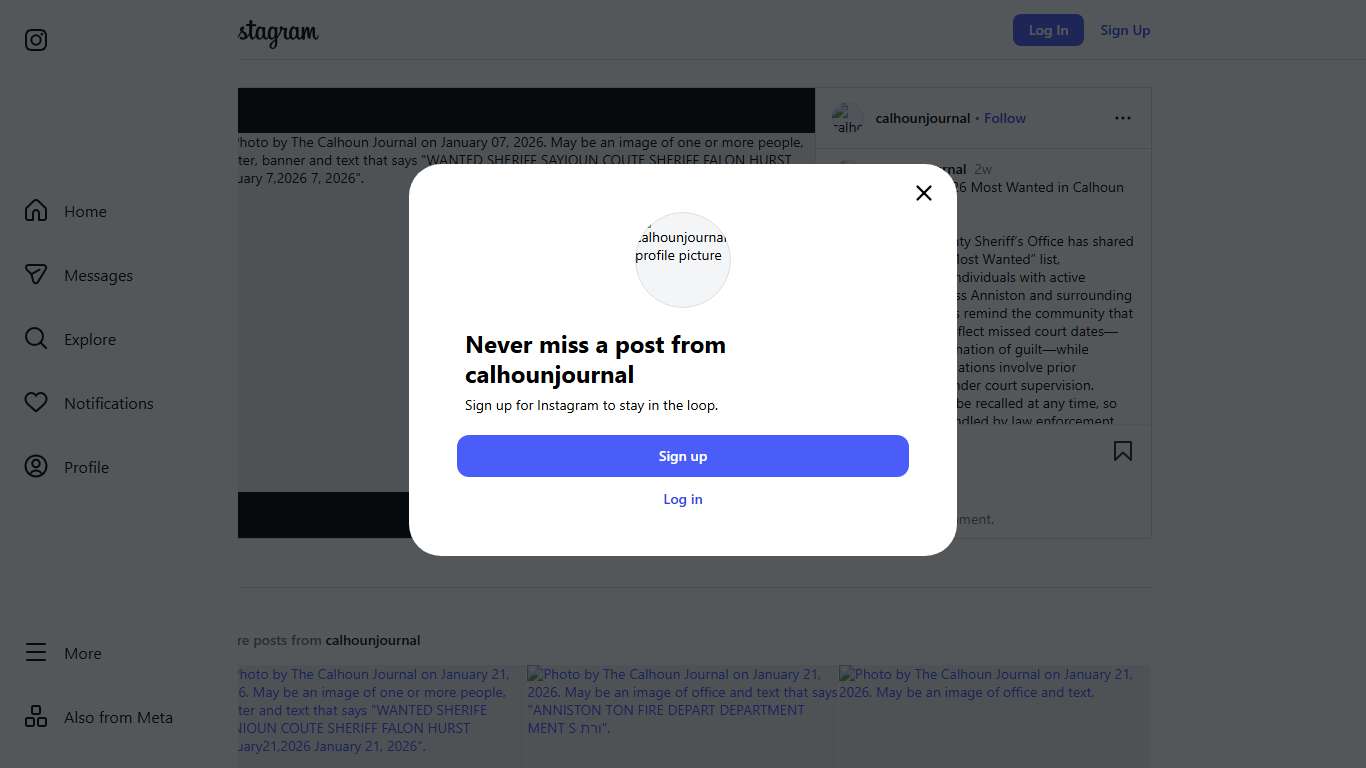
Task: Save the post with the bookmark icon
Action: 1123,452
